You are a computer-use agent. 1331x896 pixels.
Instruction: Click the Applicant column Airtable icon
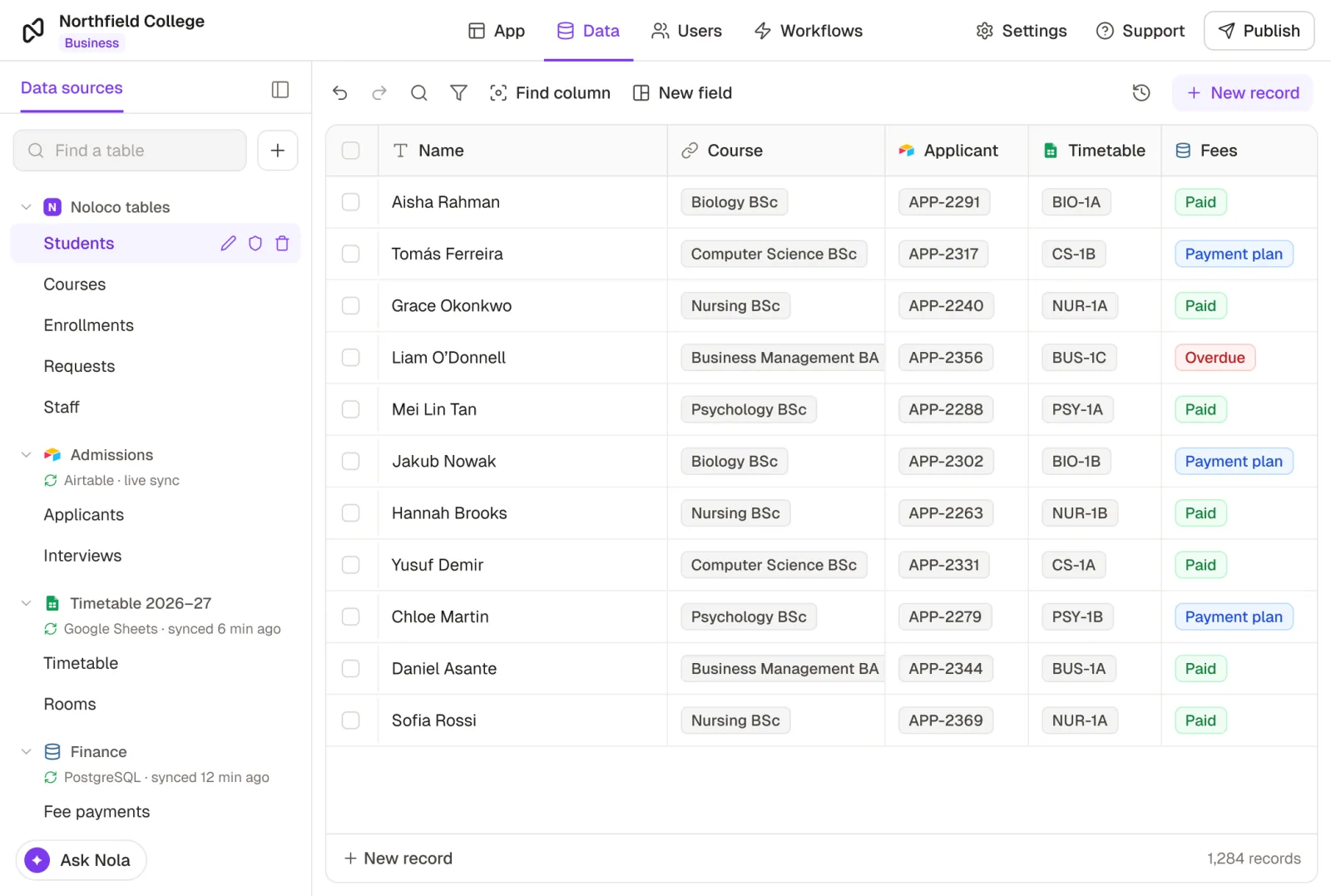tap(907, 151)
